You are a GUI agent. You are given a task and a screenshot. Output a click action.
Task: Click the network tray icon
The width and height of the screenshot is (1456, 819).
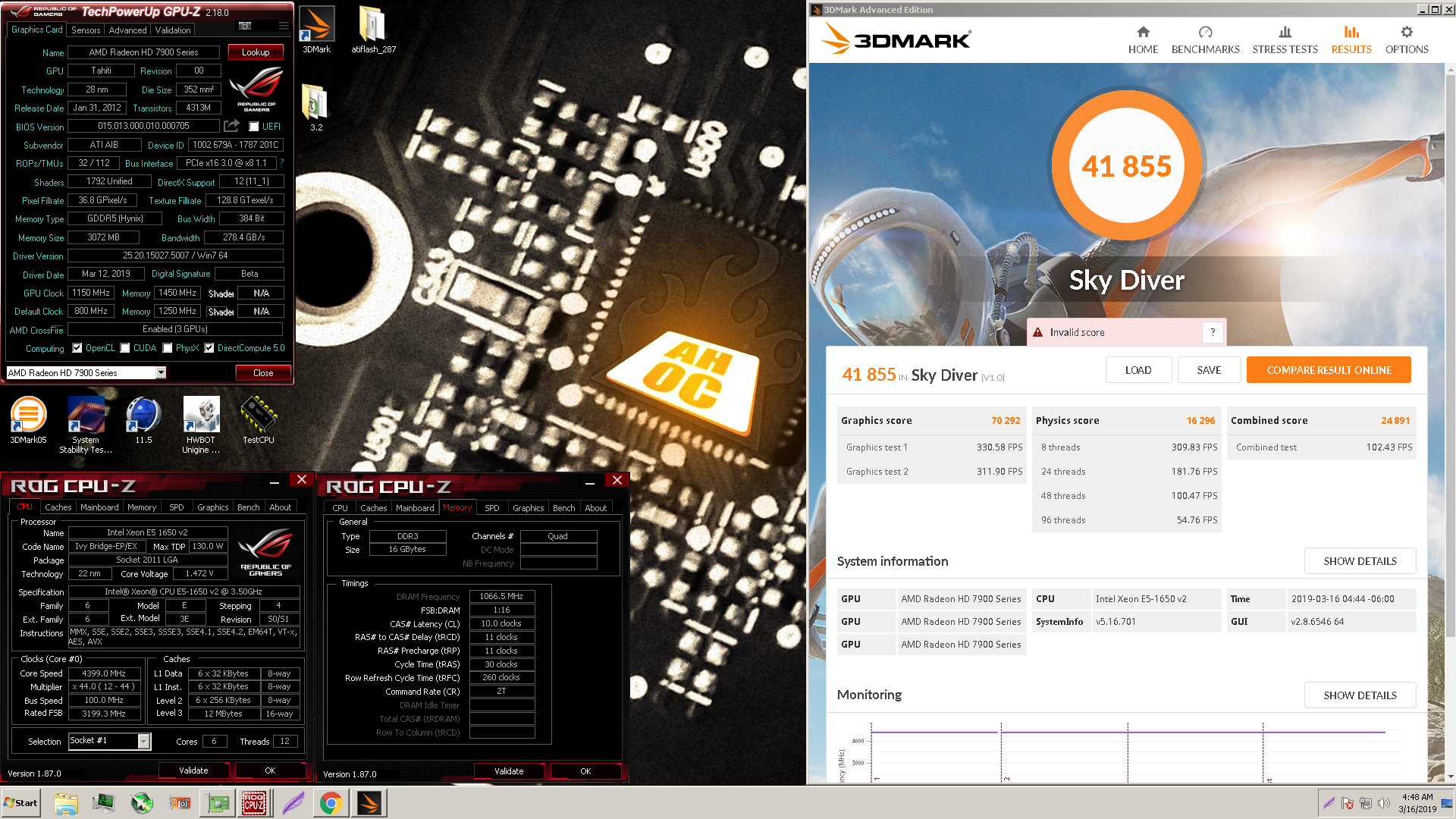pos(1366,803)
